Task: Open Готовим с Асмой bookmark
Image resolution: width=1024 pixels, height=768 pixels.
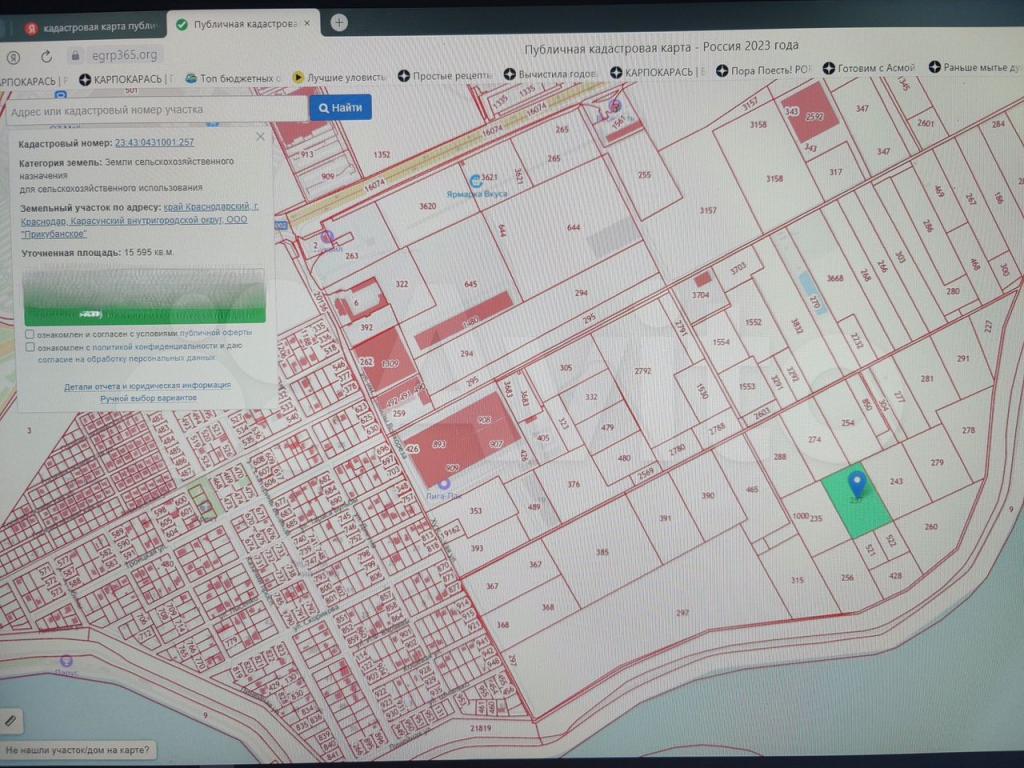Action: pyautogui.click(x=870, y=68)
